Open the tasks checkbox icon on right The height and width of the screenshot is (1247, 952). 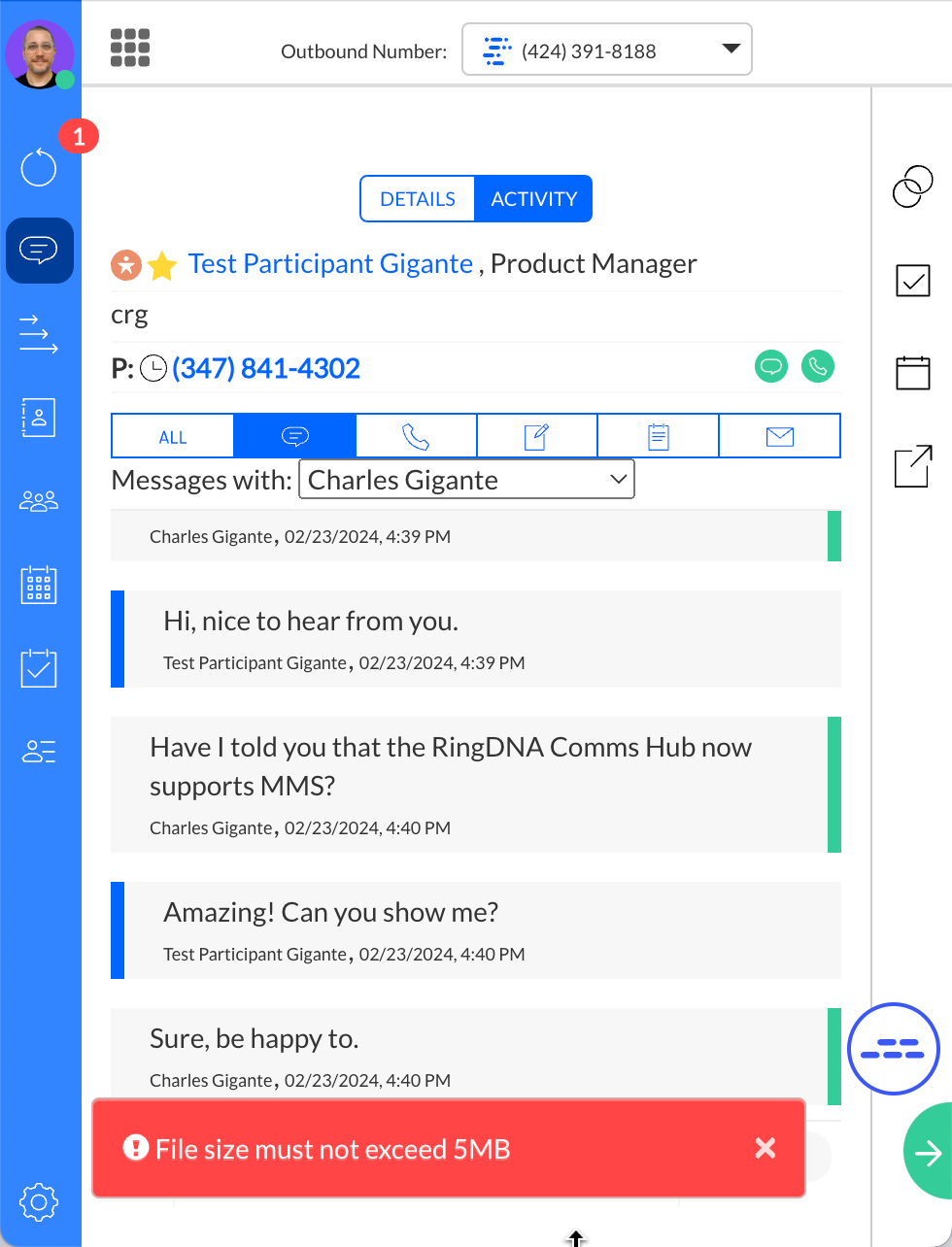click(912, 281)
